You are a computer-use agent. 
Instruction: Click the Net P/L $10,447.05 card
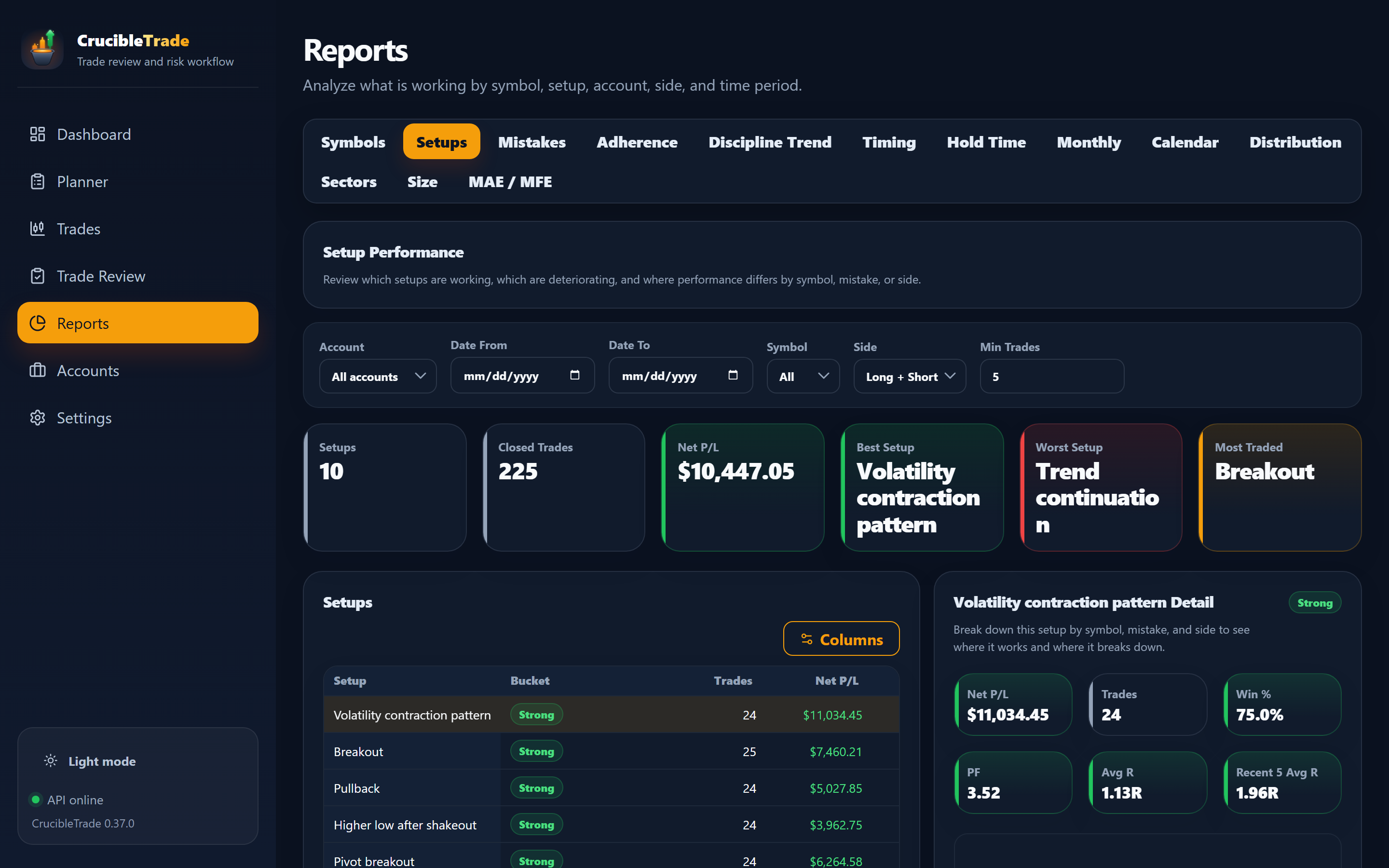[743, 488]
